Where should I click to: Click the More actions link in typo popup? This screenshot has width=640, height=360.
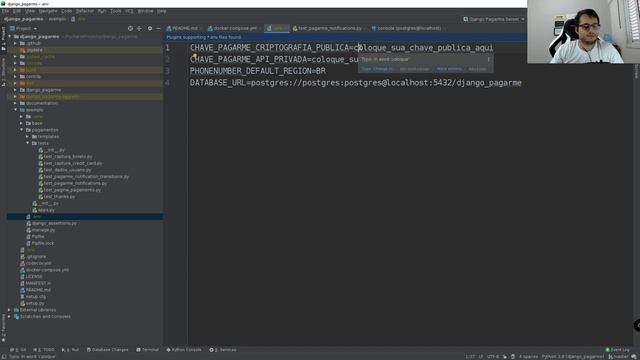[x=449, y=69]
